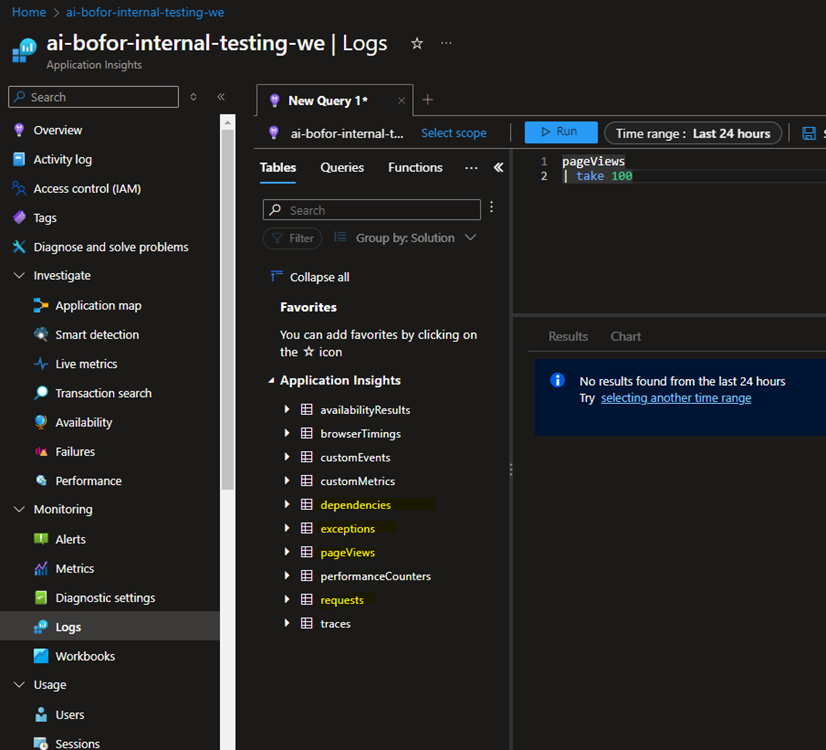Open more tabs ellipsis next to Functions
826x750 pixels.
pyautogui.click(x=471, y=168)
